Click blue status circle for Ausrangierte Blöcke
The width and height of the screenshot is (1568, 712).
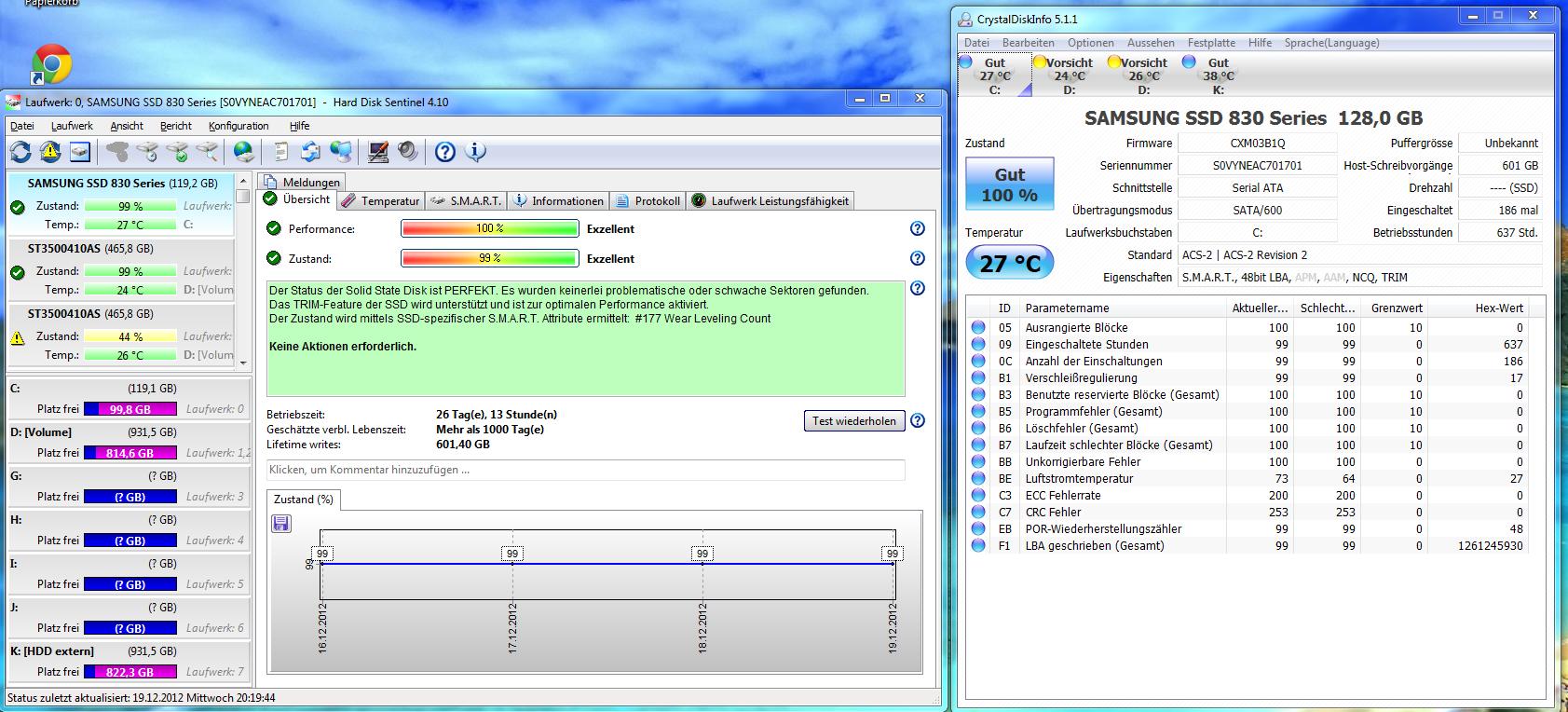coord(978,328)
